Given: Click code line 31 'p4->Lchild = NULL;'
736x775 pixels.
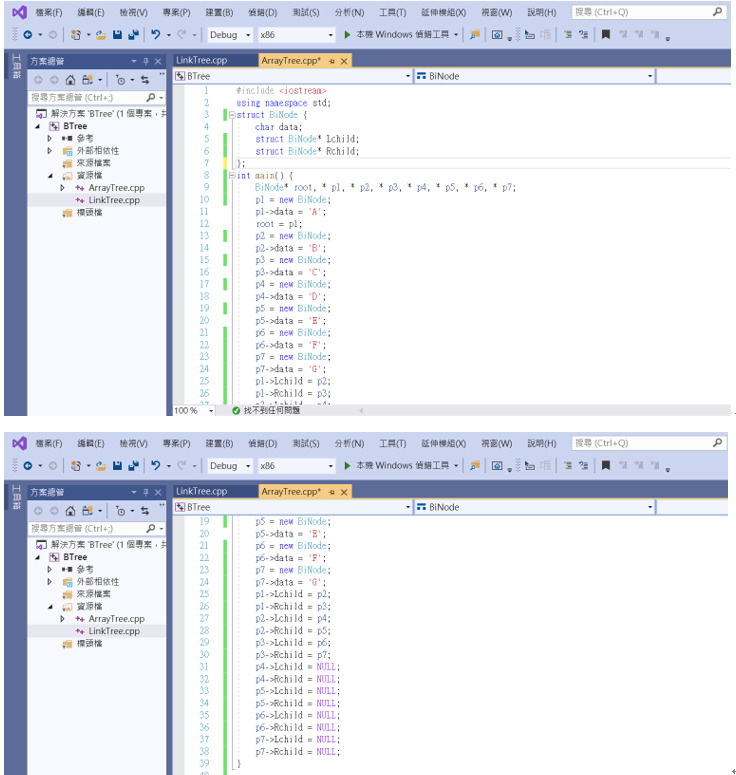Looking at the screenshot, I should 298,667.
